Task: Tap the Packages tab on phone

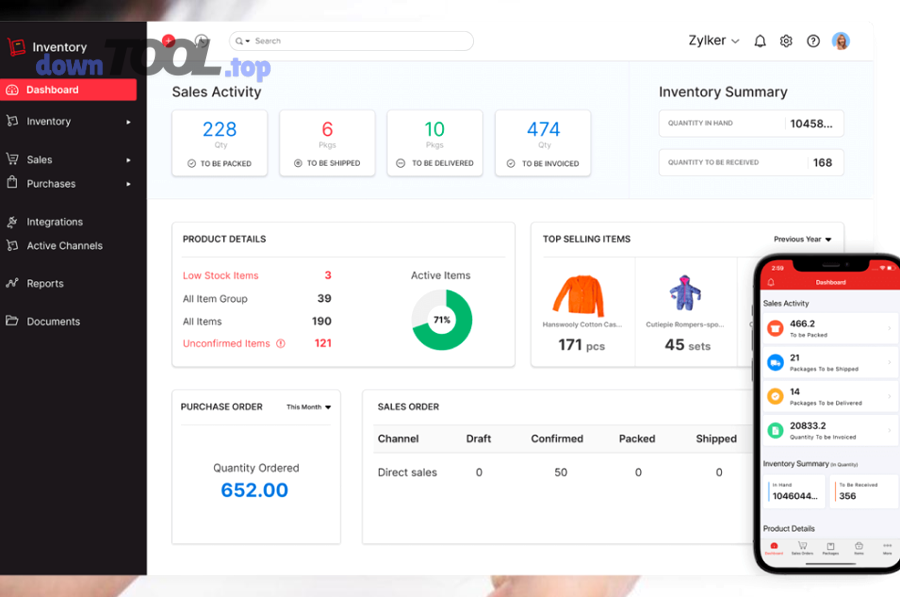Action: point(831,548)
